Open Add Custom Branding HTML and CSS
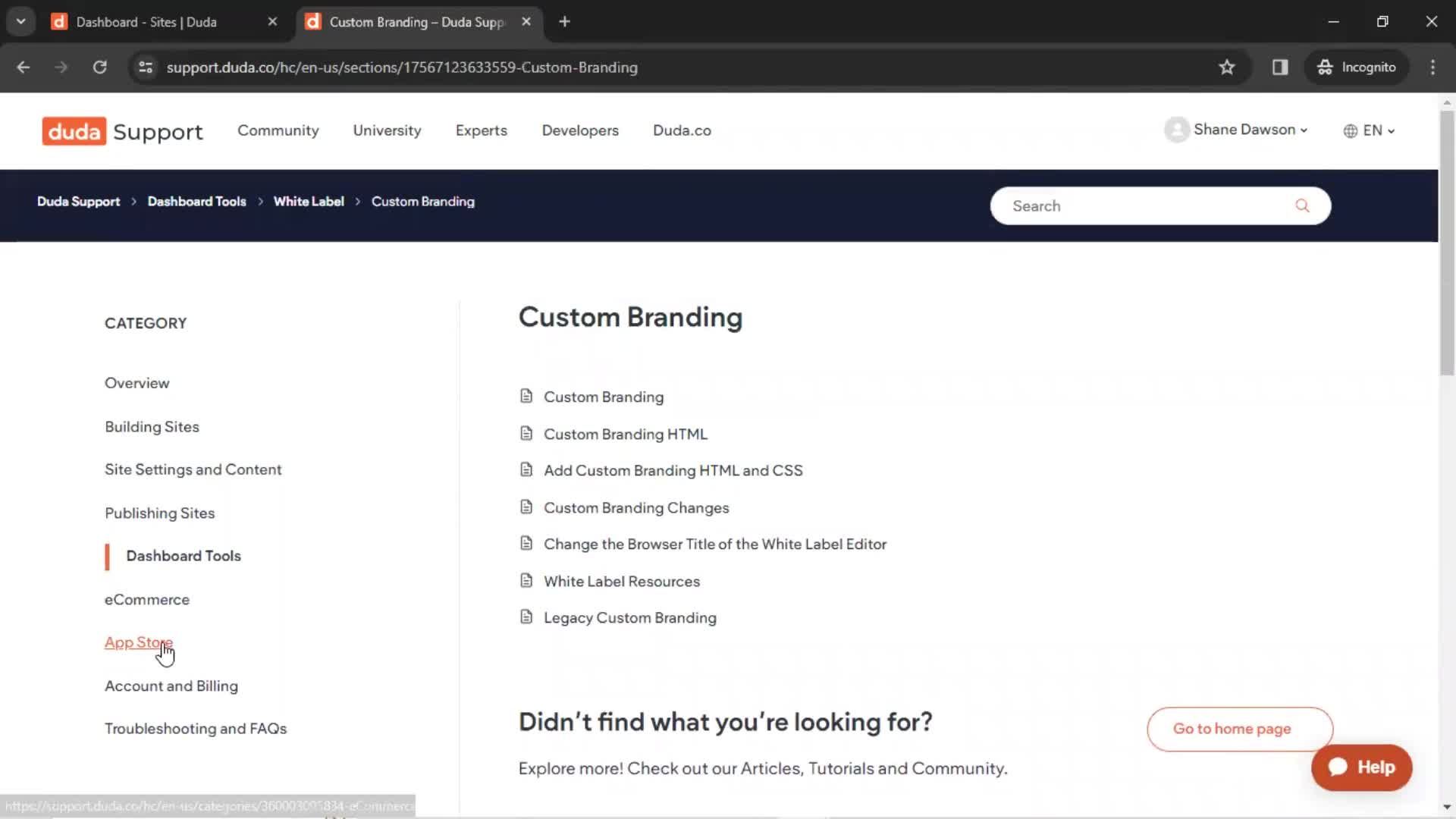 point(673,470)
